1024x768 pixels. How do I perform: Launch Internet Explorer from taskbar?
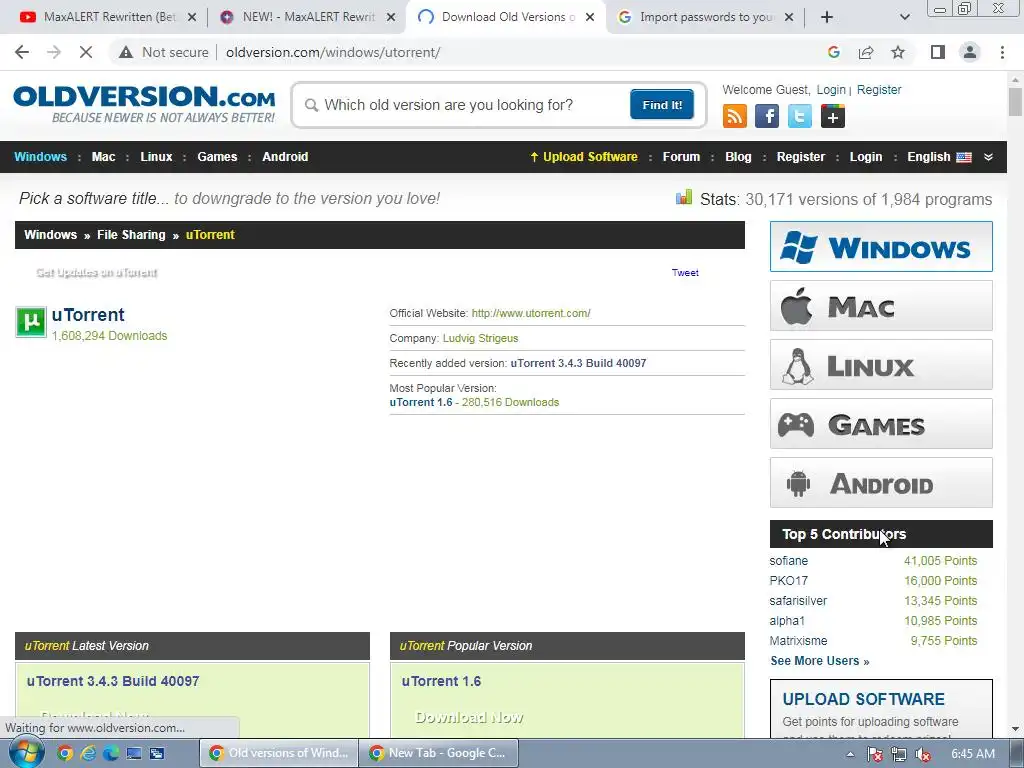click(x=88, y=753)
